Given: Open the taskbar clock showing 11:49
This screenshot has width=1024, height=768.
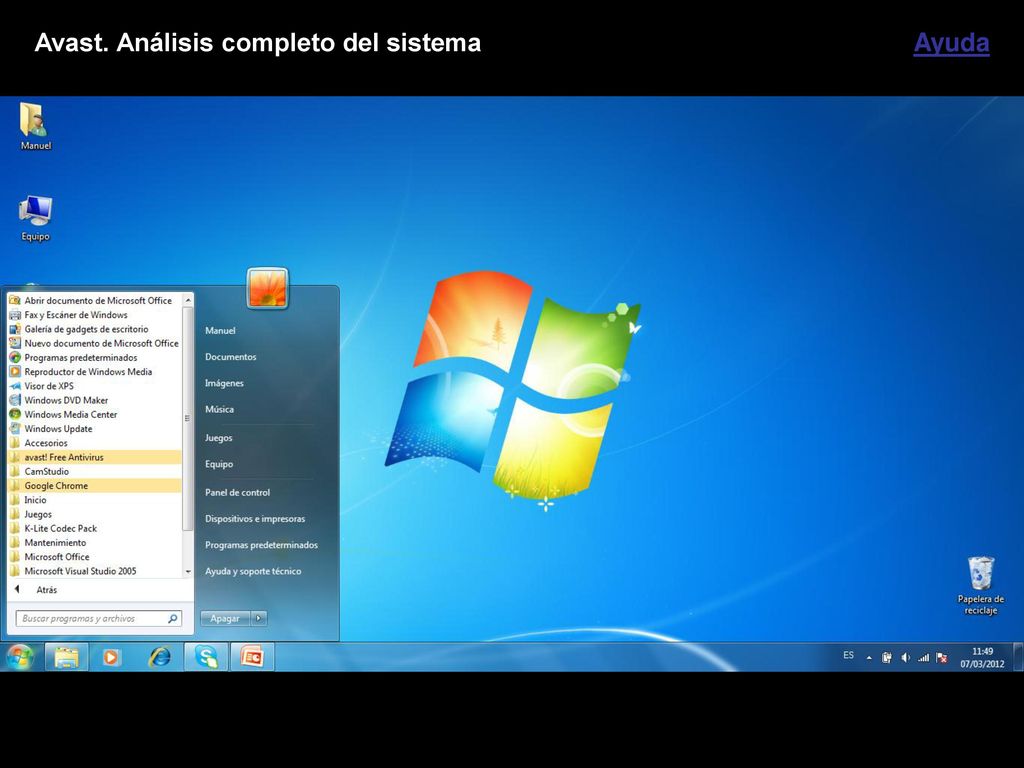Looking at the screenshot, I should tap(982, 658).
